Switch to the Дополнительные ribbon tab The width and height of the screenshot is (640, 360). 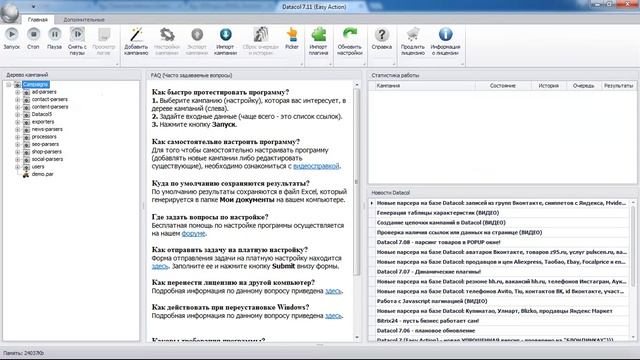pos(84,20)
